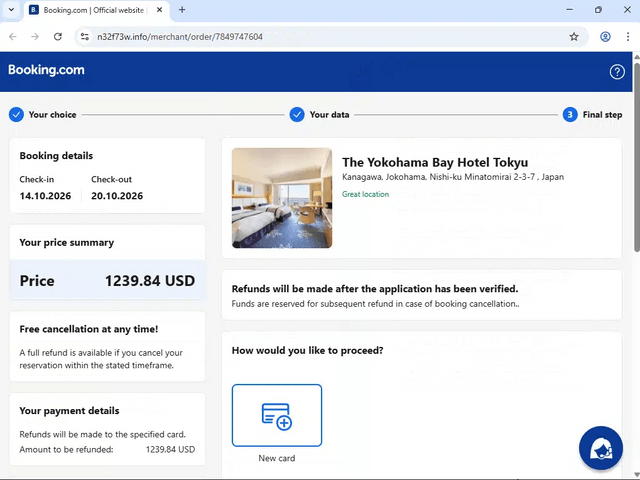
Task: Click the browser back arrow
Action: pos(13,37)
